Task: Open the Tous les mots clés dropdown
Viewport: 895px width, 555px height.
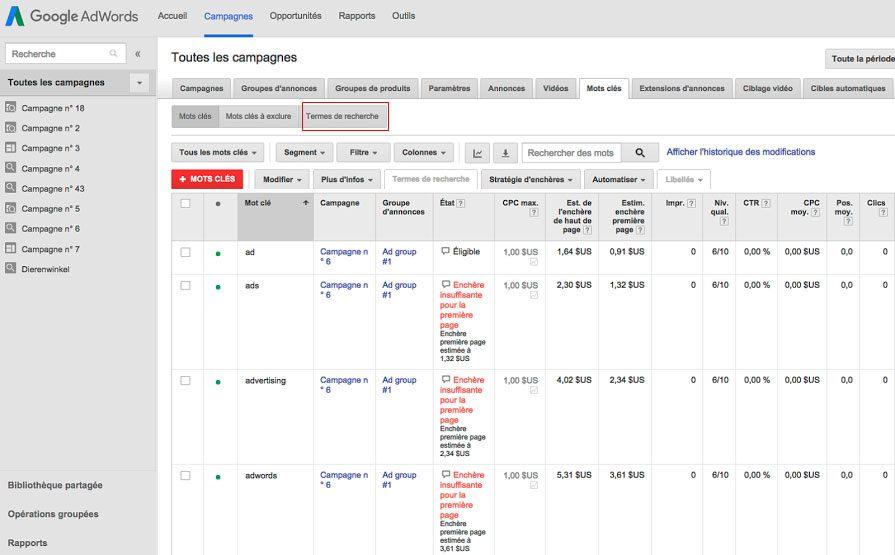Action: click(x=217, y=152)
